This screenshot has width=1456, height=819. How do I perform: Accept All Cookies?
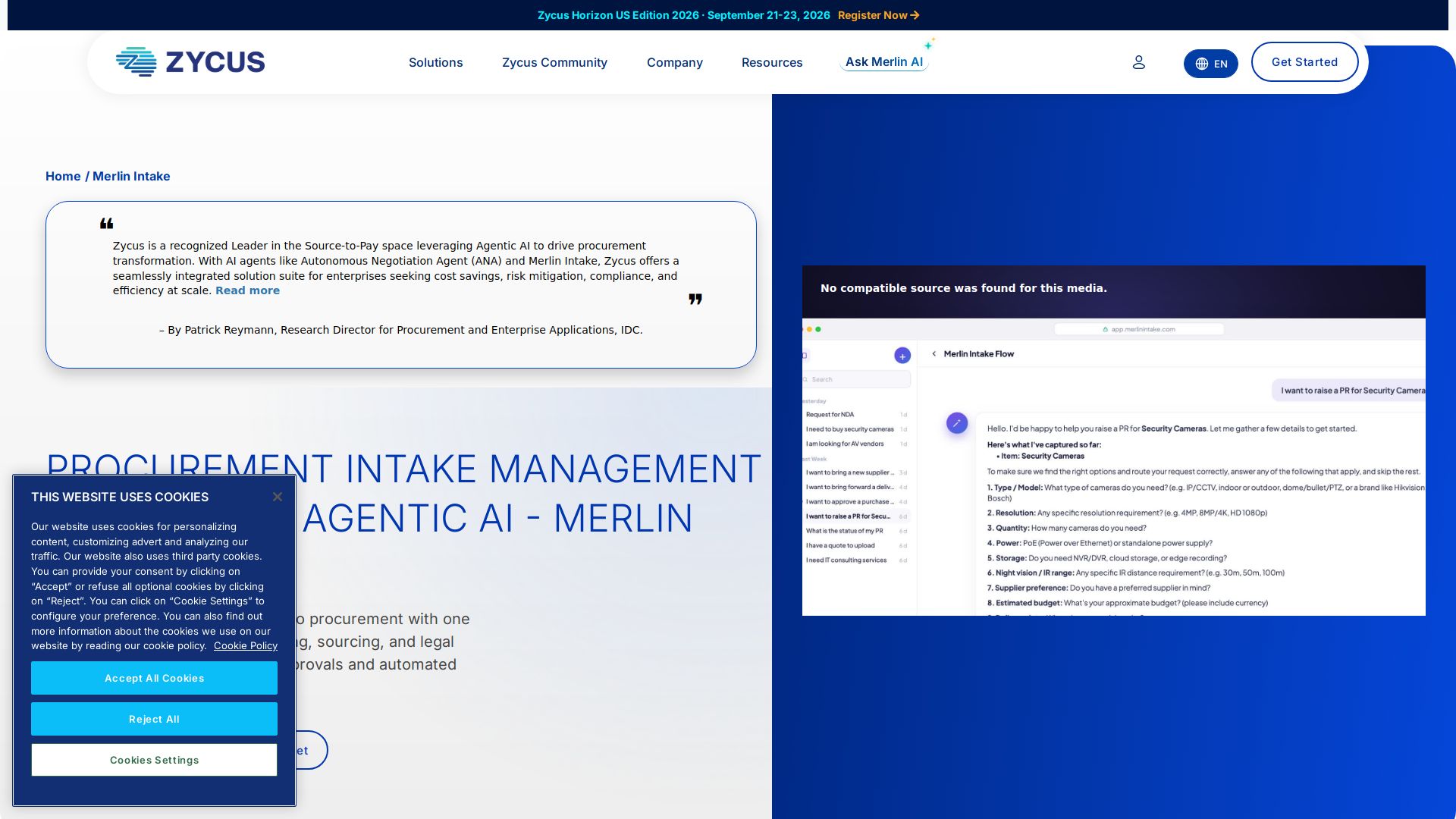[154, 678]
